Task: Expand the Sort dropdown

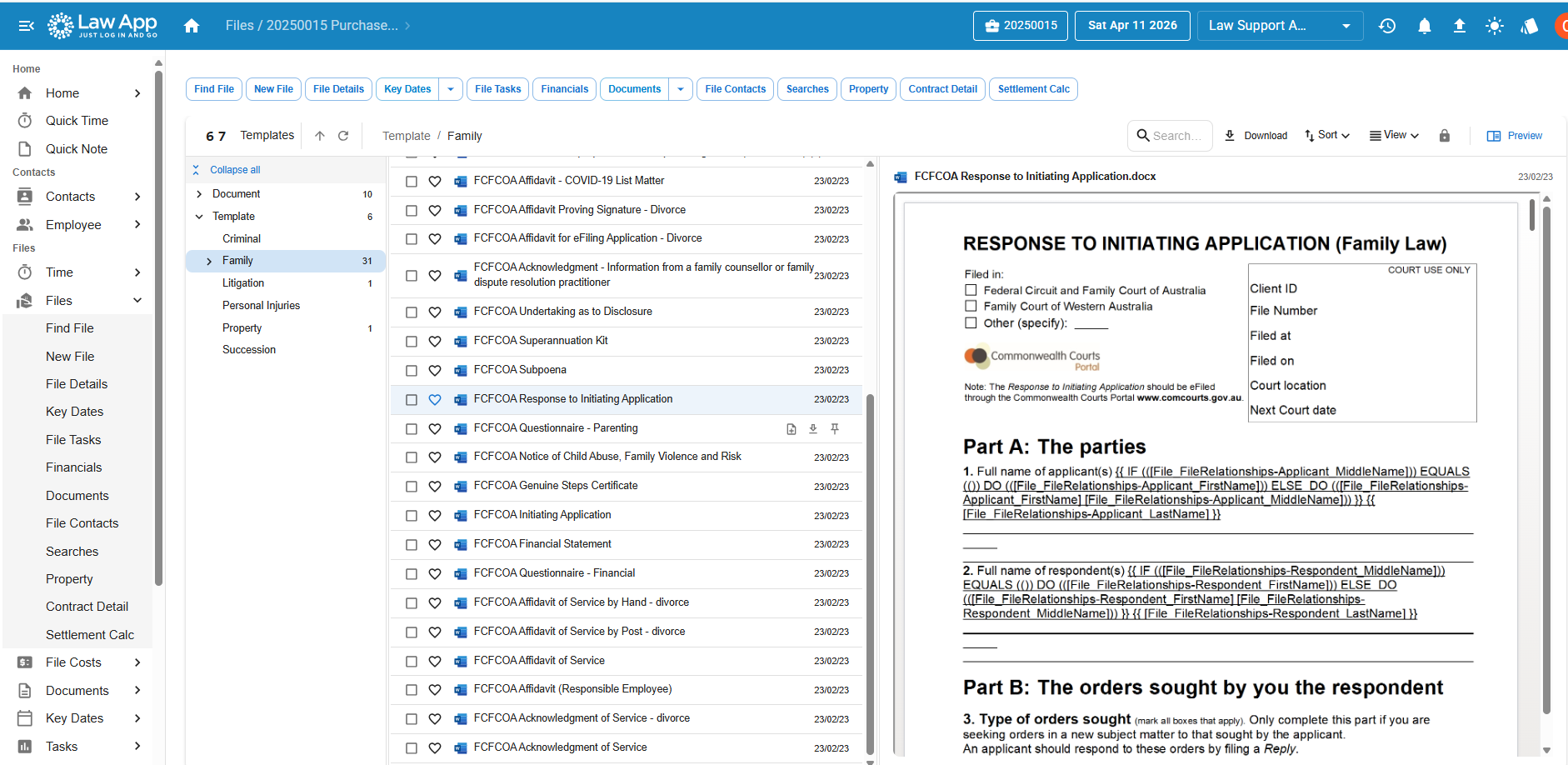Action: 1327,135
